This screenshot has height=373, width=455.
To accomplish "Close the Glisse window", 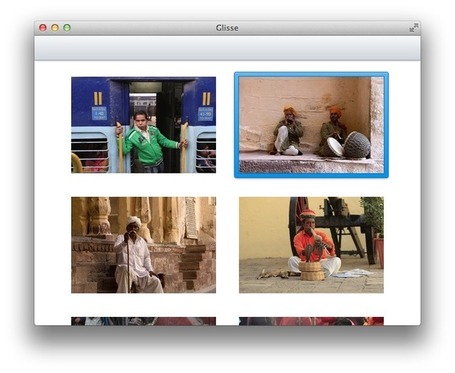I will click(x=43, y=28).
